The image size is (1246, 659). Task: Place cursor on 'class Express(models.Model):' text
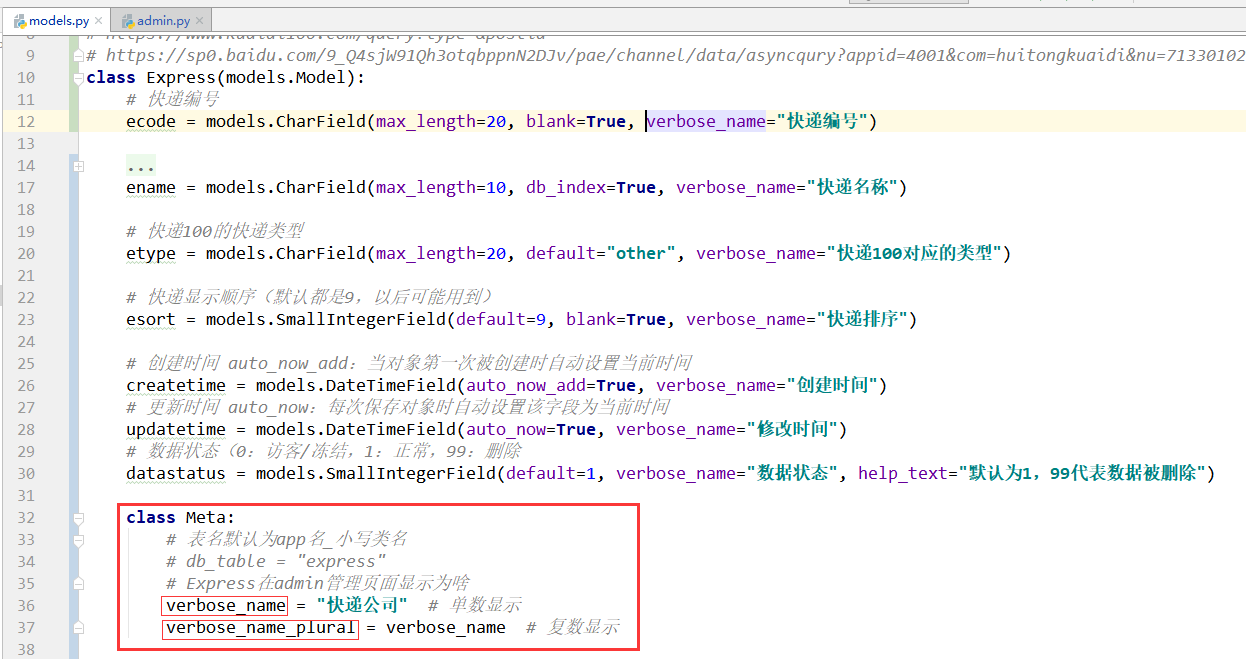[x=226, y=78]
